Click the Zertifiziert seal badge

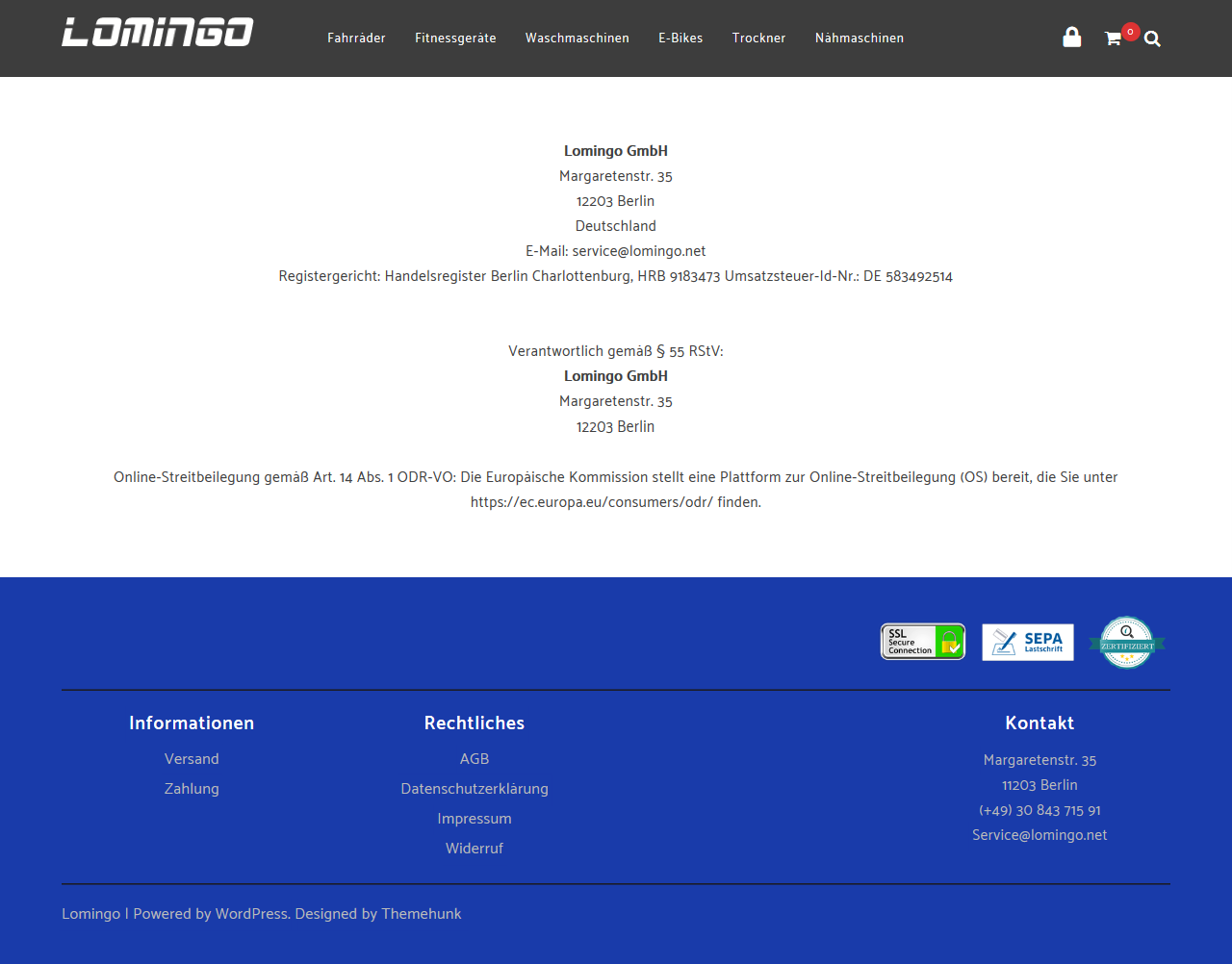click(1127, 642)
